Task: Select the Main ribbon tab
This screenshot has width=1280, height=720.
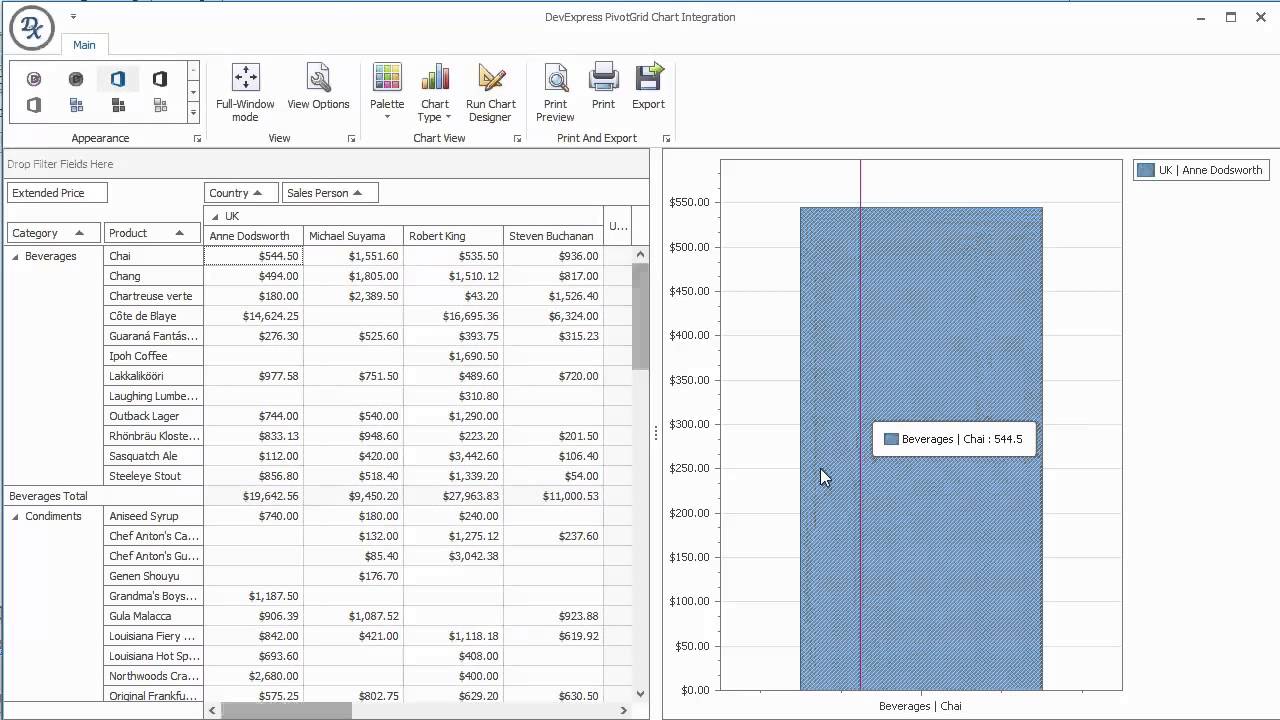Action: point(84,45)
